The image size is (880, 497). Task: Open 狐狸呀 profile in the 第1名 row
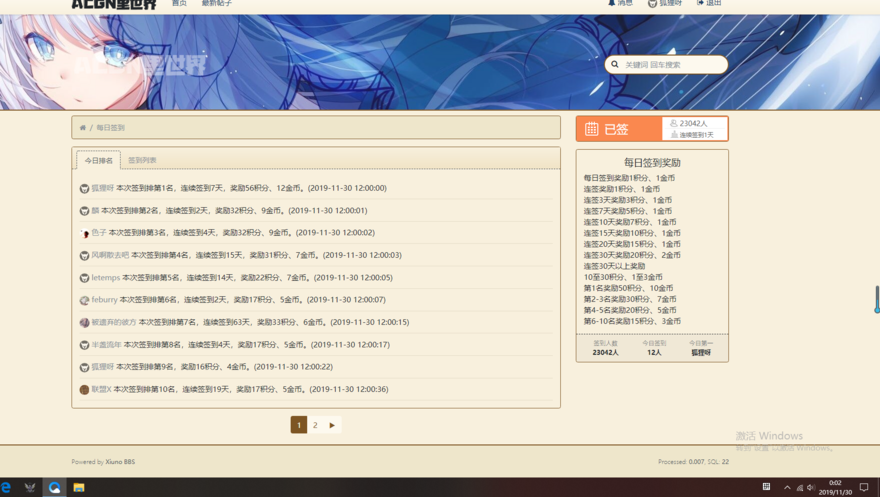point(103,188)
